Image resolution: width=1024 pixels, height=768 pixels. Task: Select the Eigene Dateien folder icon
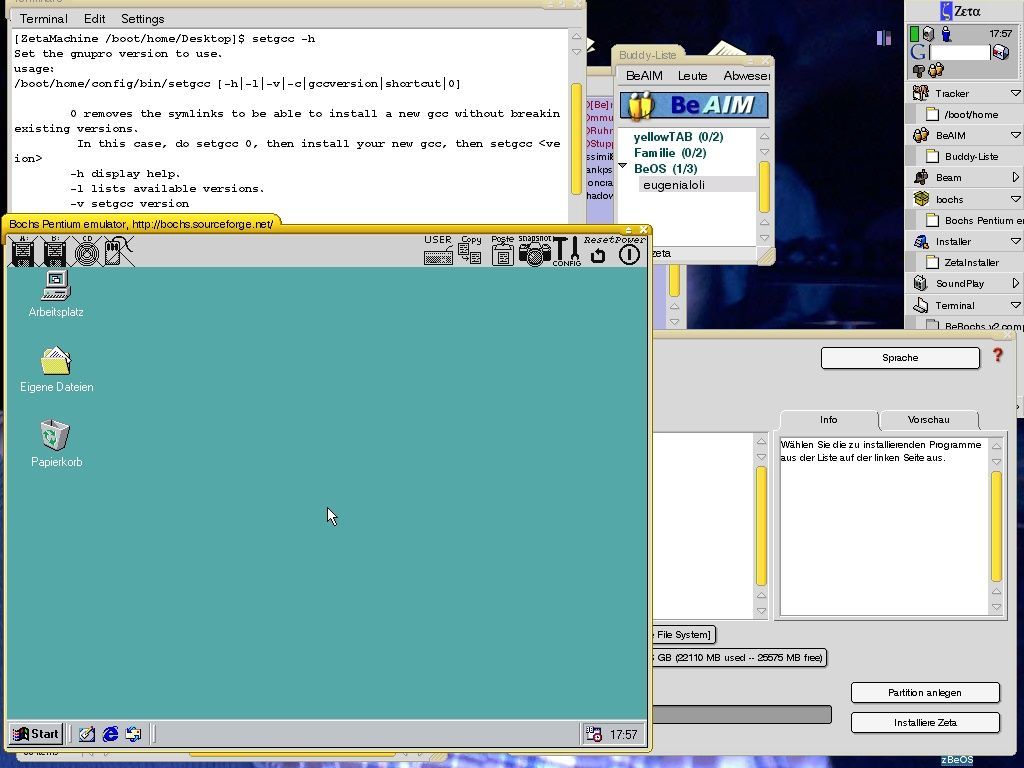(x=56, y=369)
